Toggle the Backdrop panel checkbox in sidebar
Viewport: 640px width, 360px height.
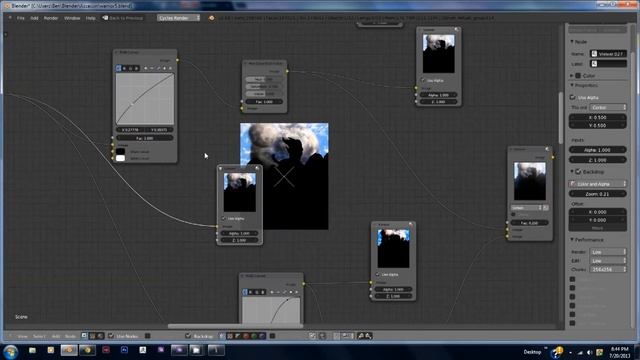578,172
